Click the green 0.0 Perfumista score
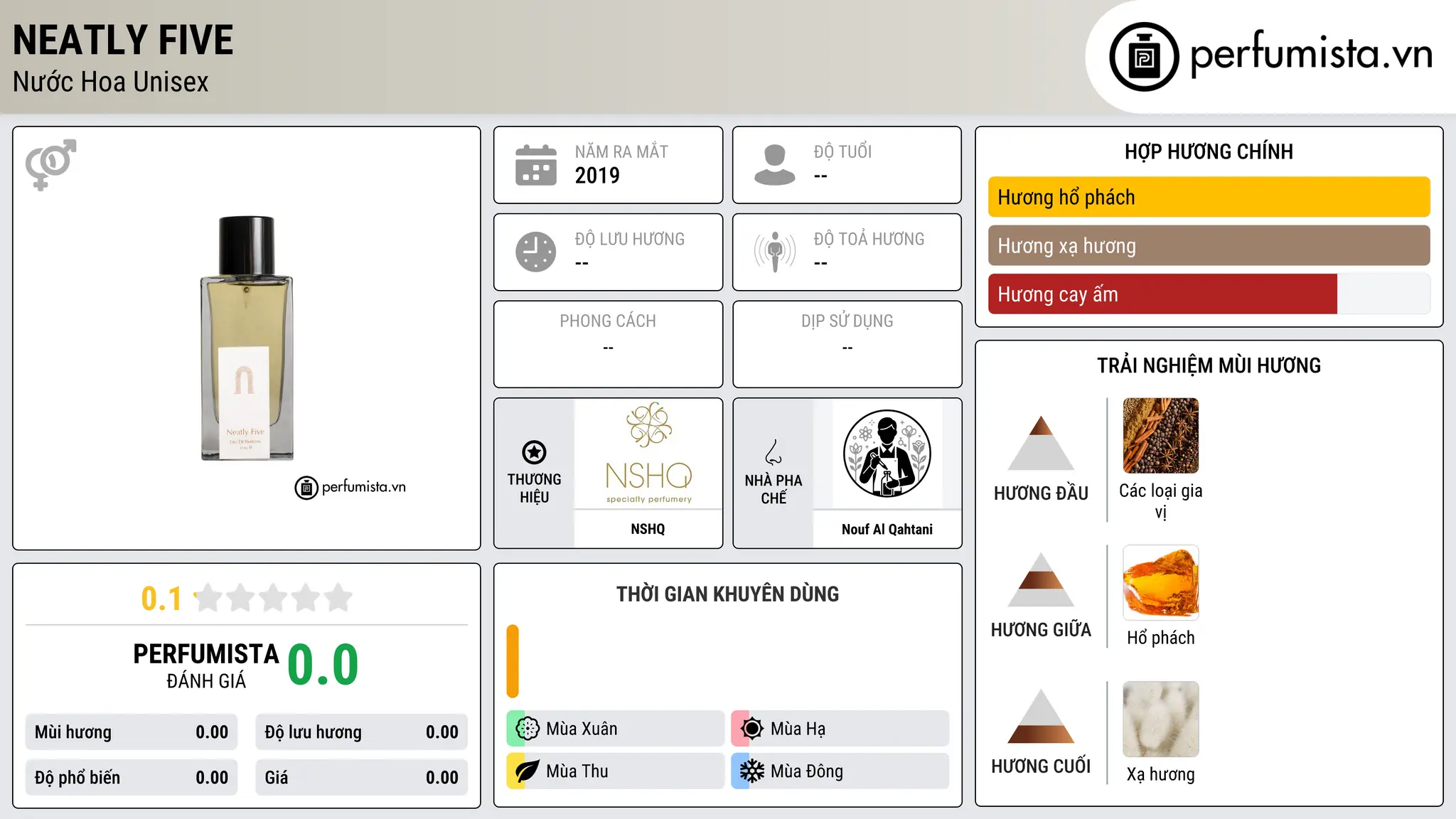 [x=323, y=665]
